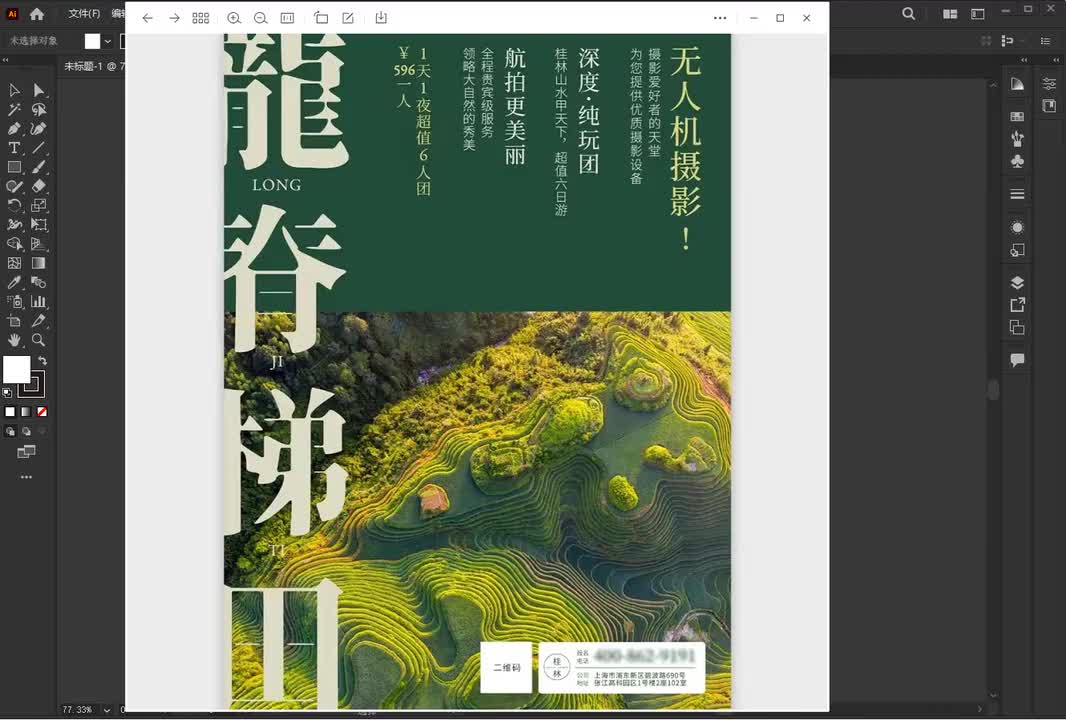Viewport: 1066px width, 720px height.
Task: Select the Paintbrush tool
Action: 39,167
